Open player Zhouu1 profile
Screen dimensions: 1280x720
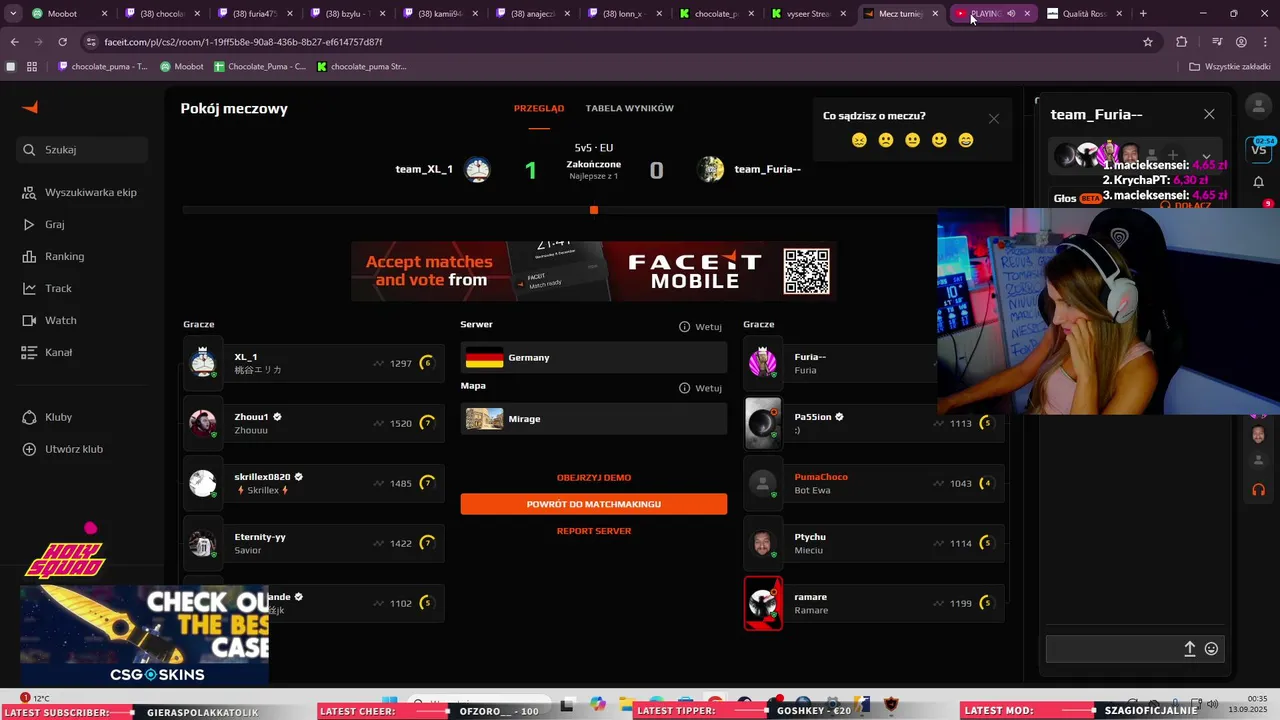point(314,423)
